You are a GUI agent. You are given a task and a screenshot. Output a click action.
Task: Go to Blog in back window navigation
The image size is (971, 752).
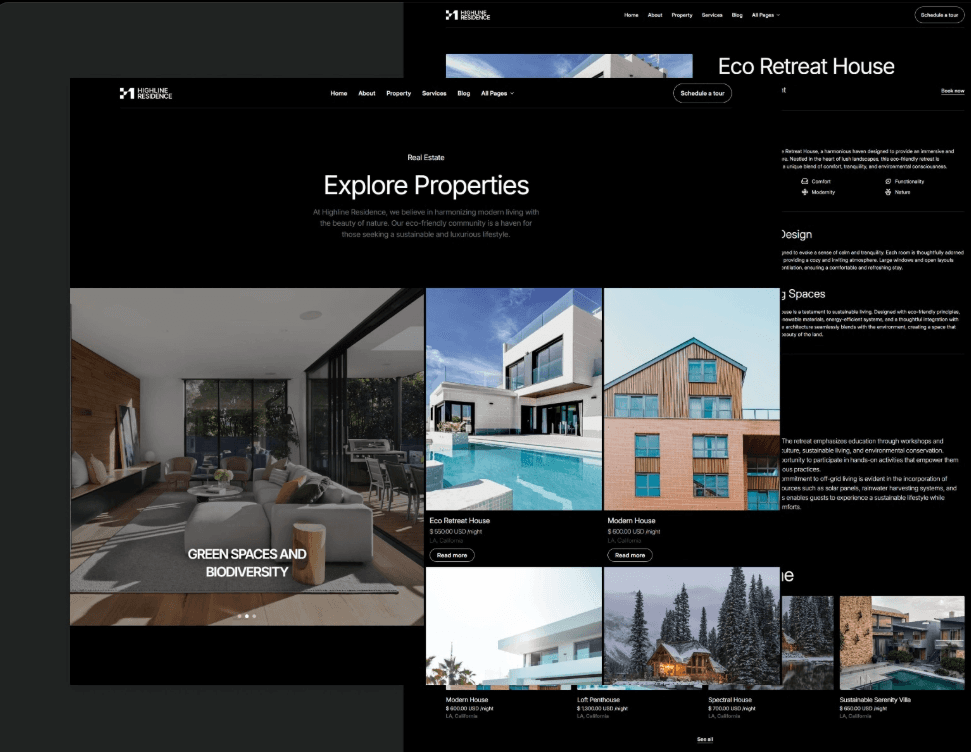tap(737, 15)
